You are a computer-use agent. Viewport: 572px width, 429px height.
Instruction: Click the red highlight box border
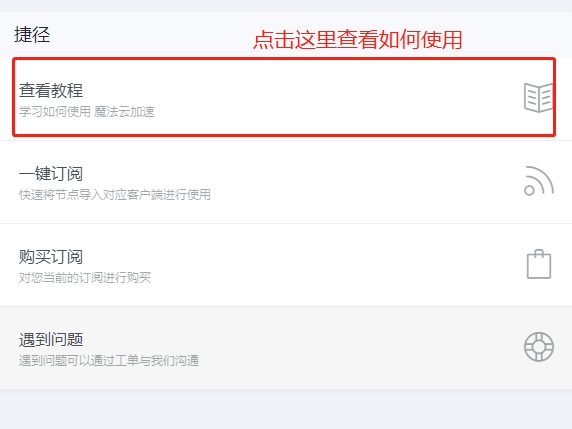(x=284, y=58)
